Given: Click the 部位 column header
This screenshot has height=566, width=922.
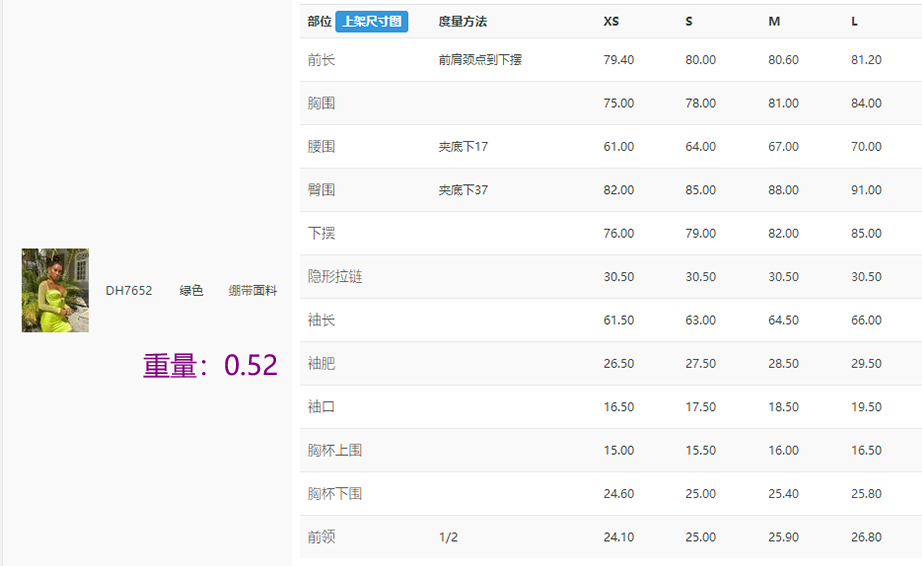Looking at the screenshot, I should click(x=319, y=22).
